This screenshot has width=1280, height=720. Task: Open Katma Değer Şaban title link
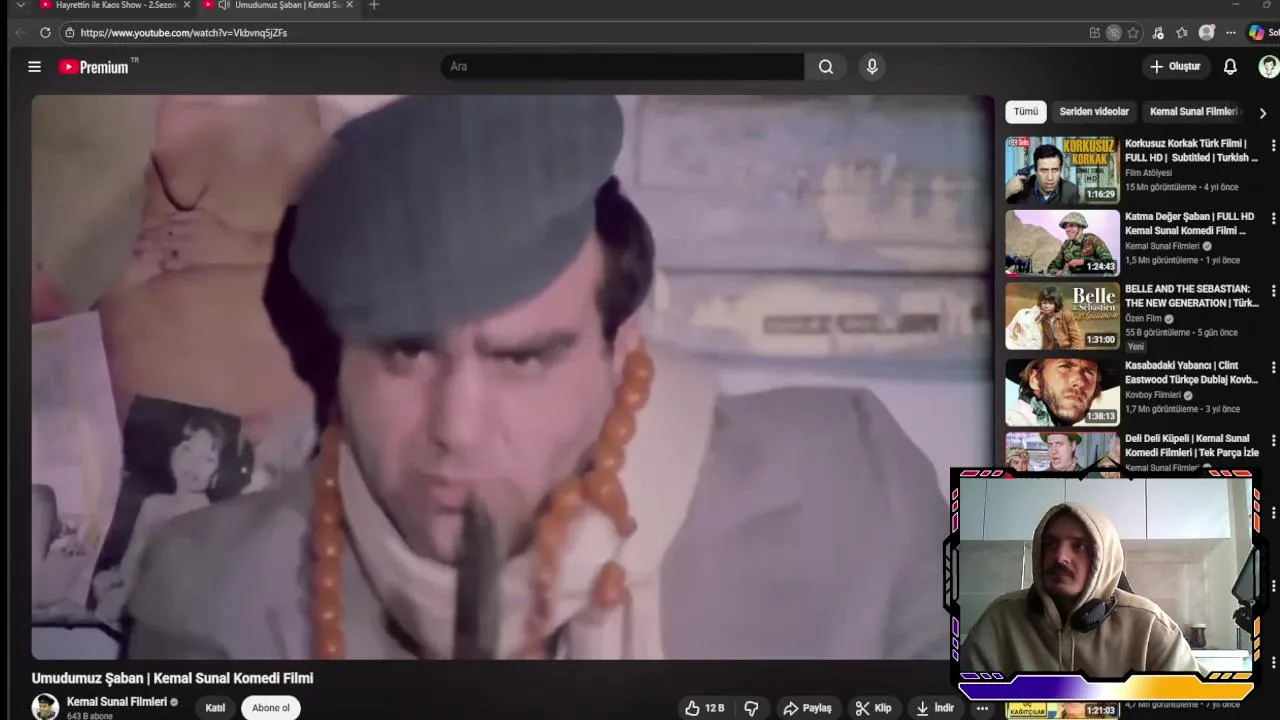pos(1189,224)
